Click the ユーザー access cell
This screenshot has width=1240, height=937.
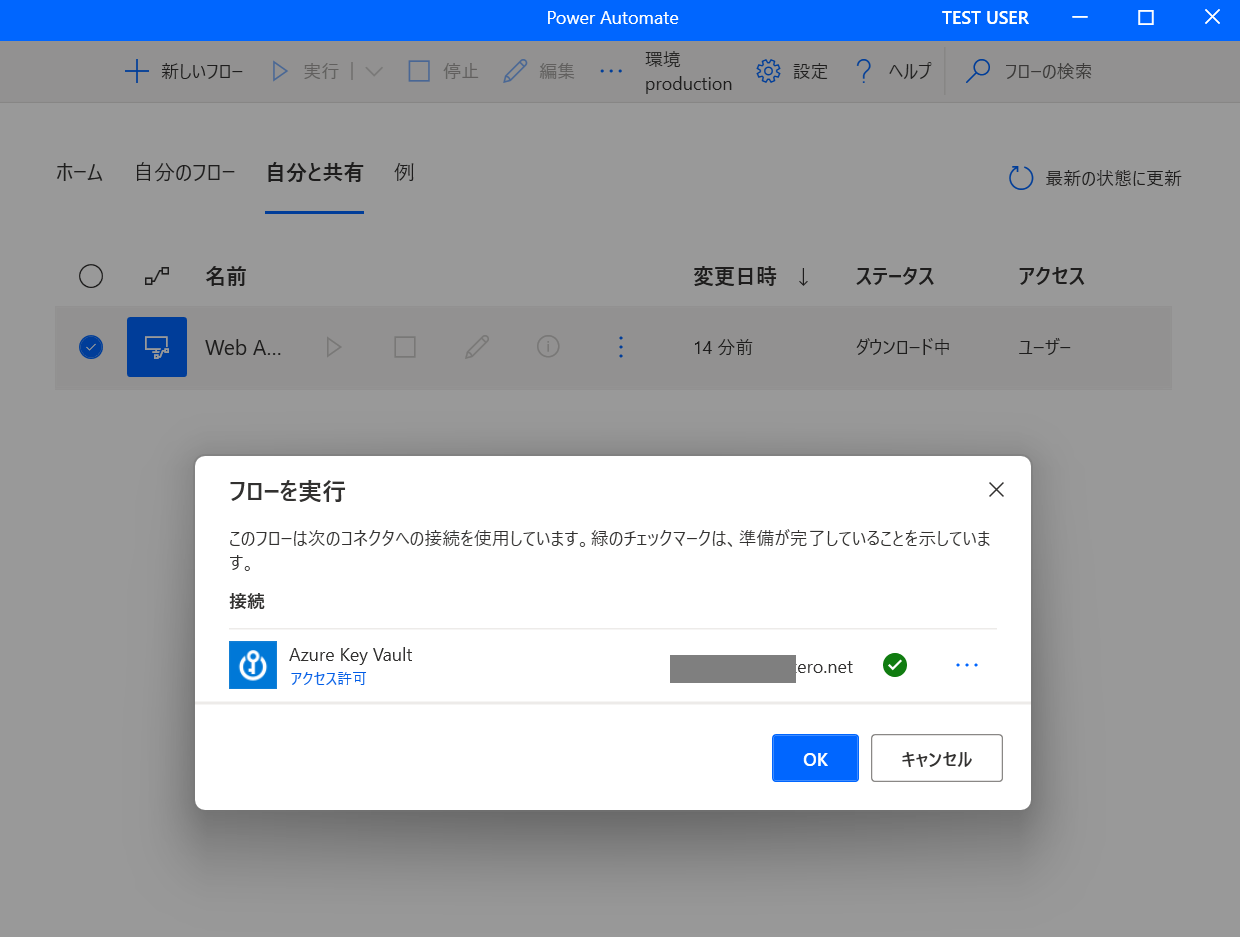1044,348
